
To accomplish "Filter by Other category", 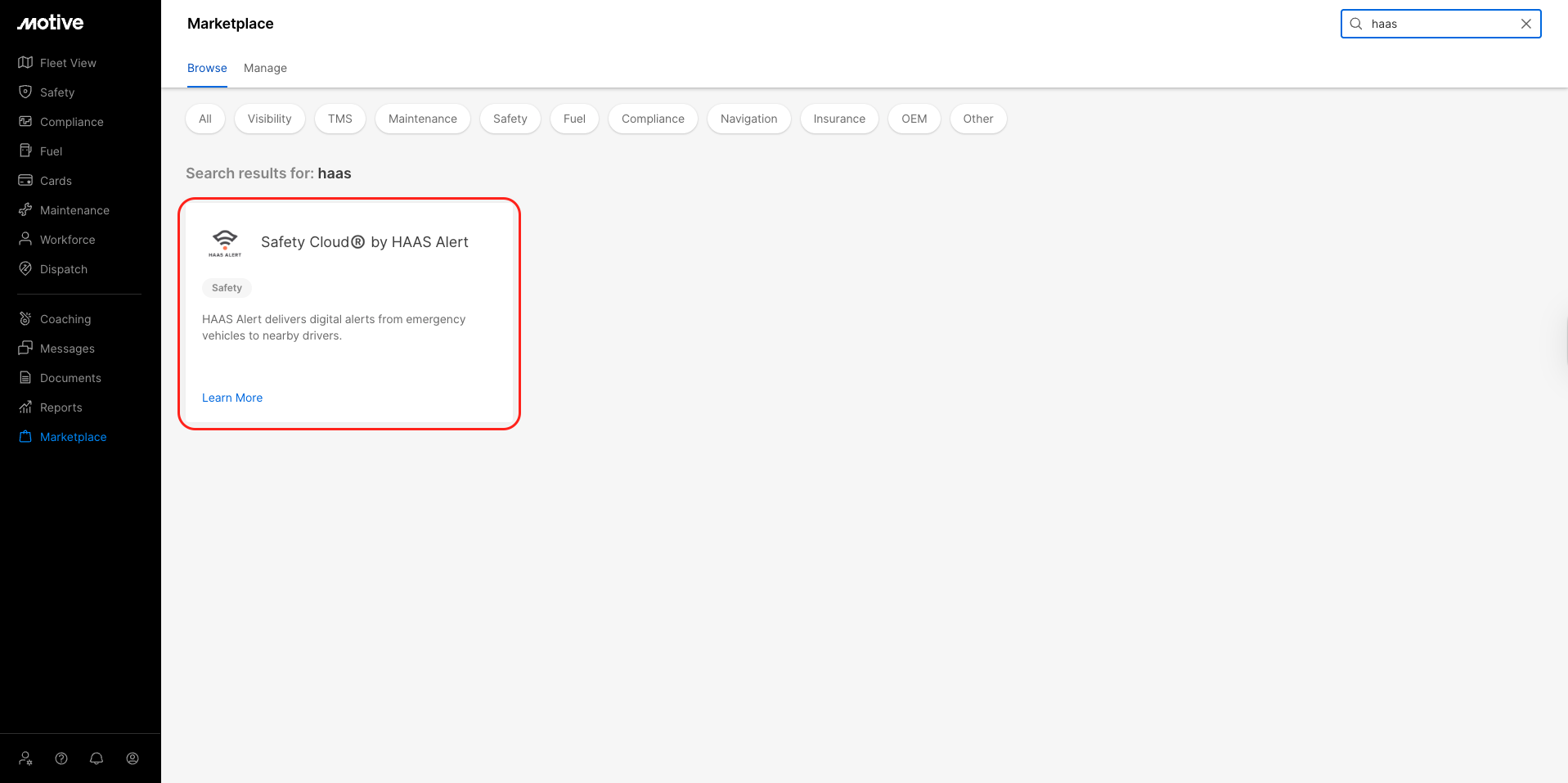I will pos(978,119).
